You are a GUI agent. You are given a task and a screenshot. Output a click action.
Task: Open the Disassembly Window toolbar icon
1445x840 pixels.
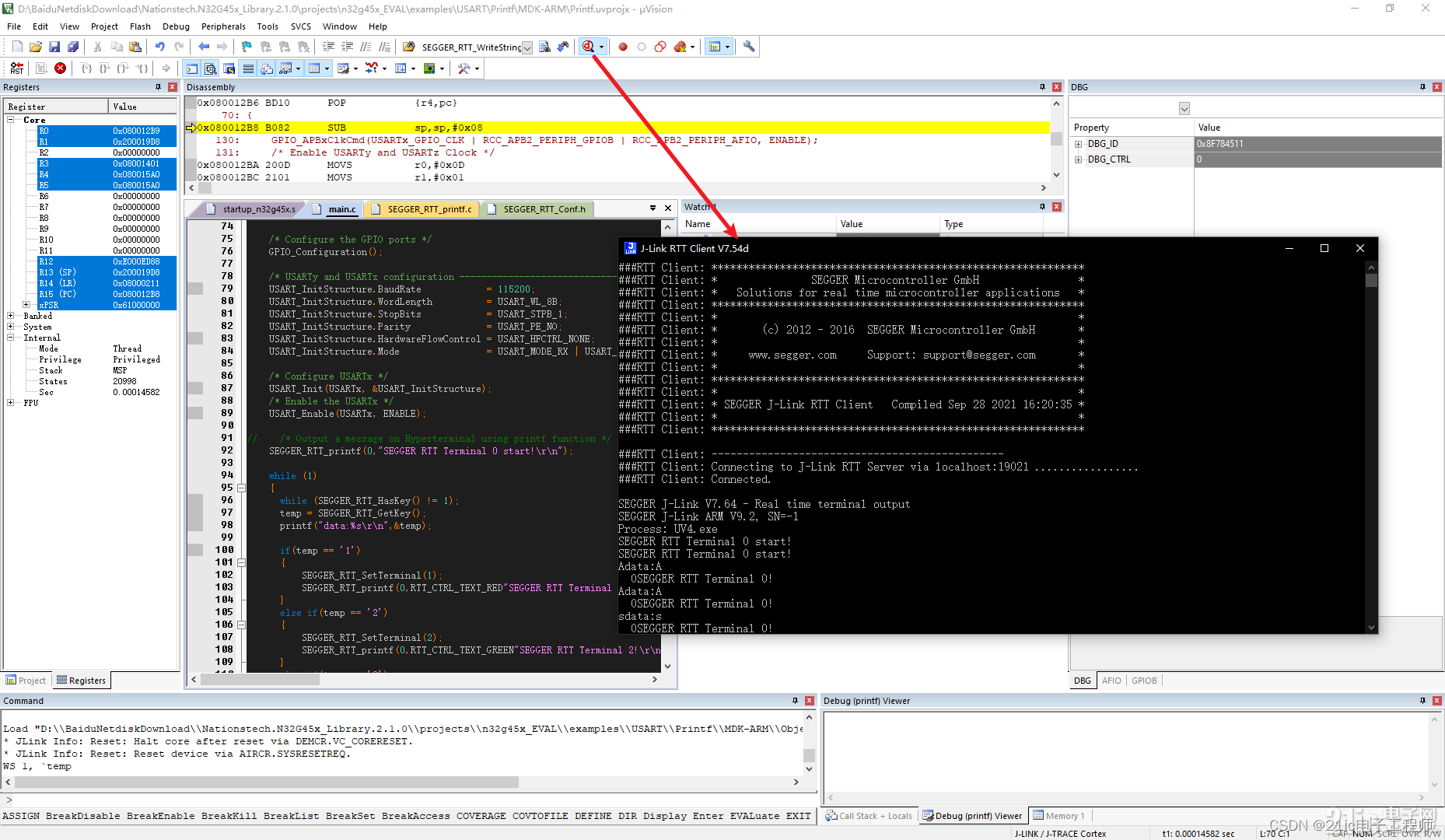pos(211,68)
